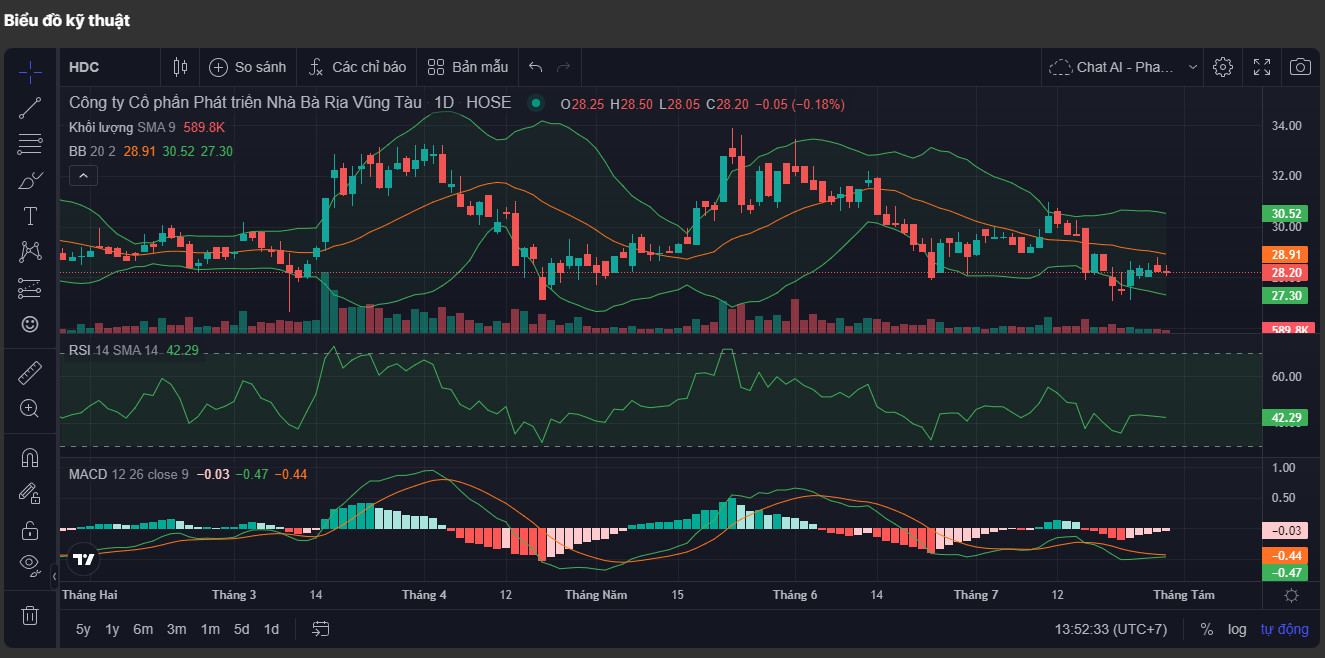Select the 1d time range
This screenshot has width=1325, height=658.
[x=271, y=629]
